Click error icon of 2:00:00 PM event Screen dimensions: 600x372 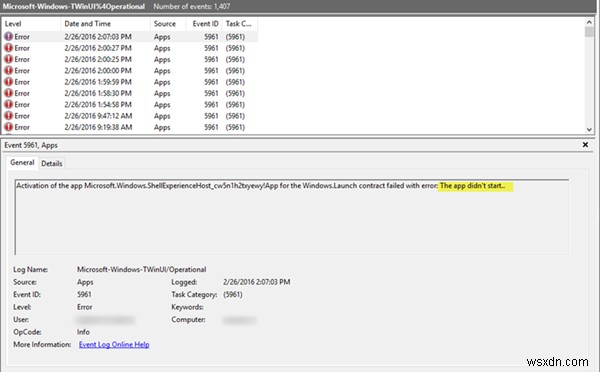point(8,70)
